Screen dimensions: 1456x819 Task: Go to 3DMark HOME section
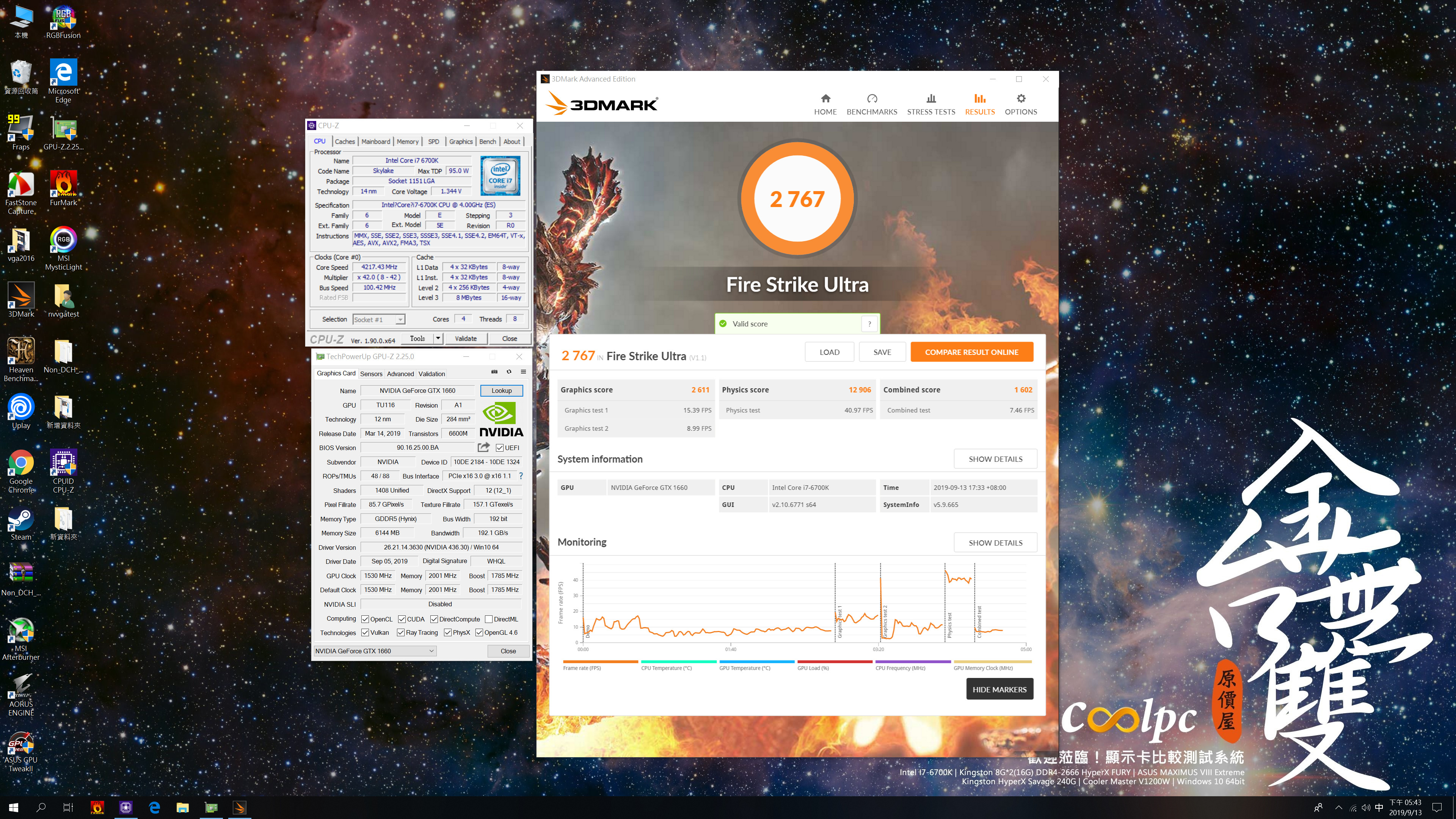coord(825,105)
